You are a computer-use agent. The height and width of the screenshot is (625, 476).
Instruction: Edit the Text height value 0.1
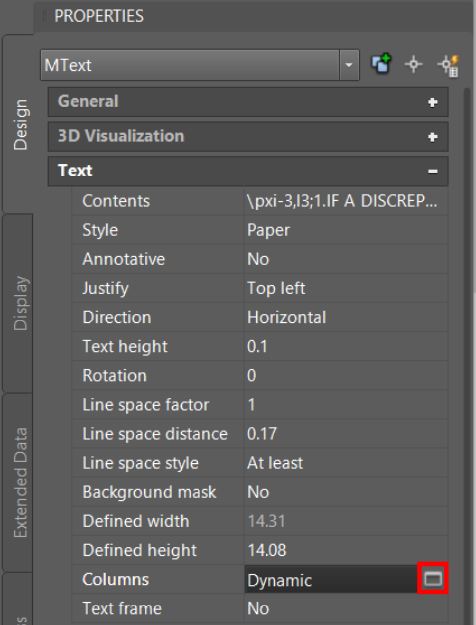346,346
